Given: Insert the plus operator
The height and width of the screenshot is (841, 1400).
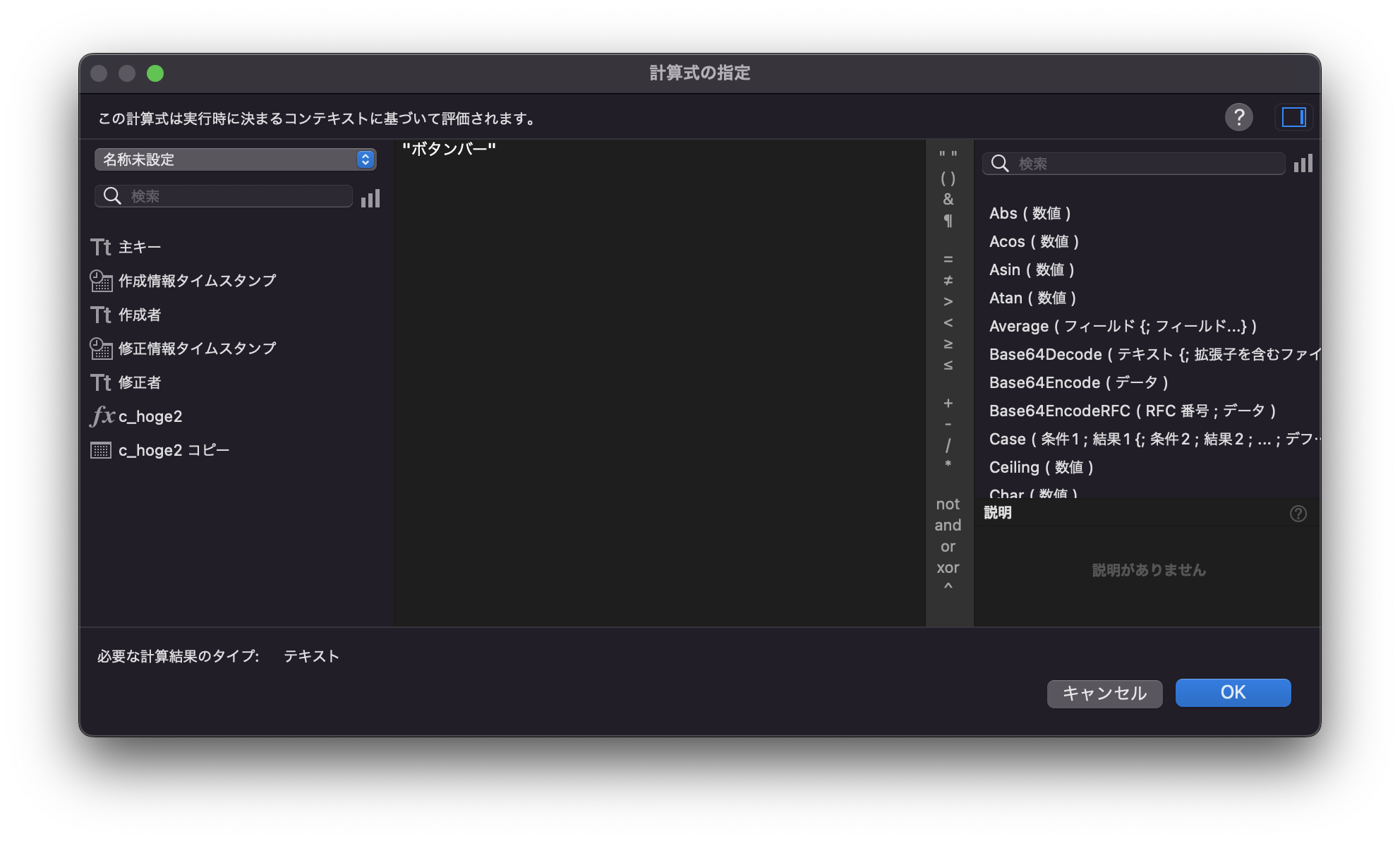Looking at the screenshot, I should coord(948,404).
